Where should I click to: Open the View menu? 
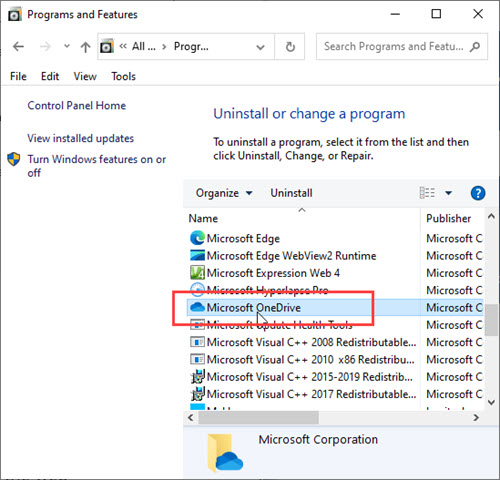tap(85, 76)
